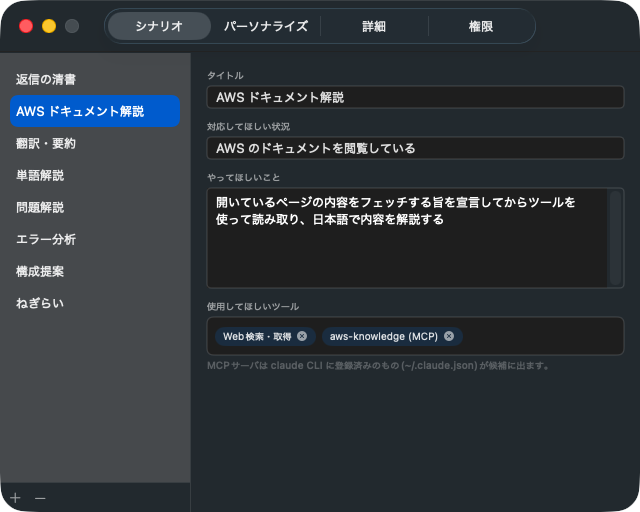640x512 pixels.
Task: Click the 使用してほしいツール label
Action: coord(253,307)
